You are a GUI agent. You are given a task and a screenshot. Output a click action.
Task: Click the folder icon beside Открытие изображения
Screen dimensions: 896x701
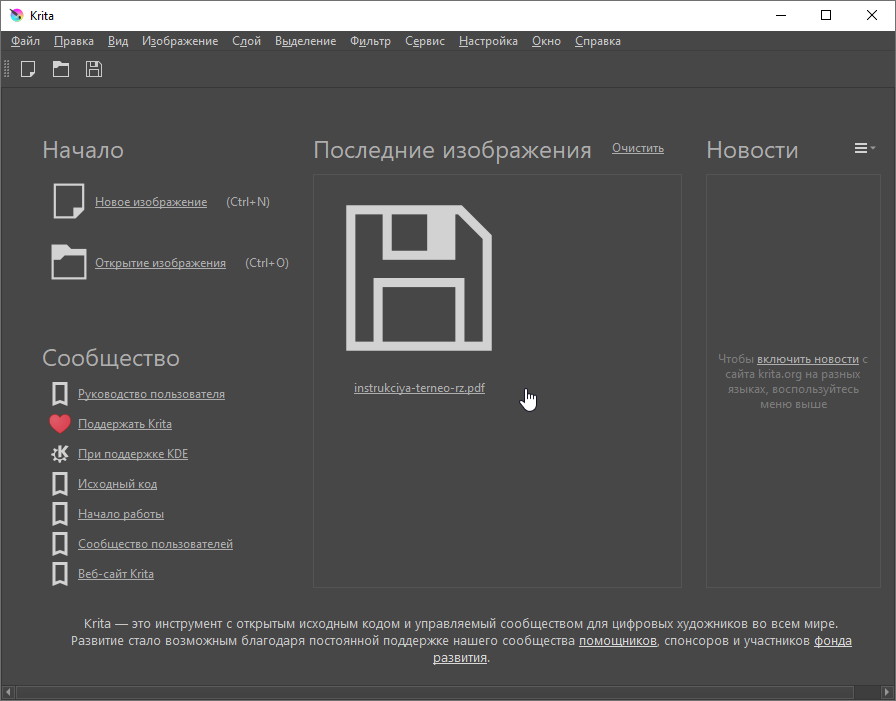[x=68, y=262]
